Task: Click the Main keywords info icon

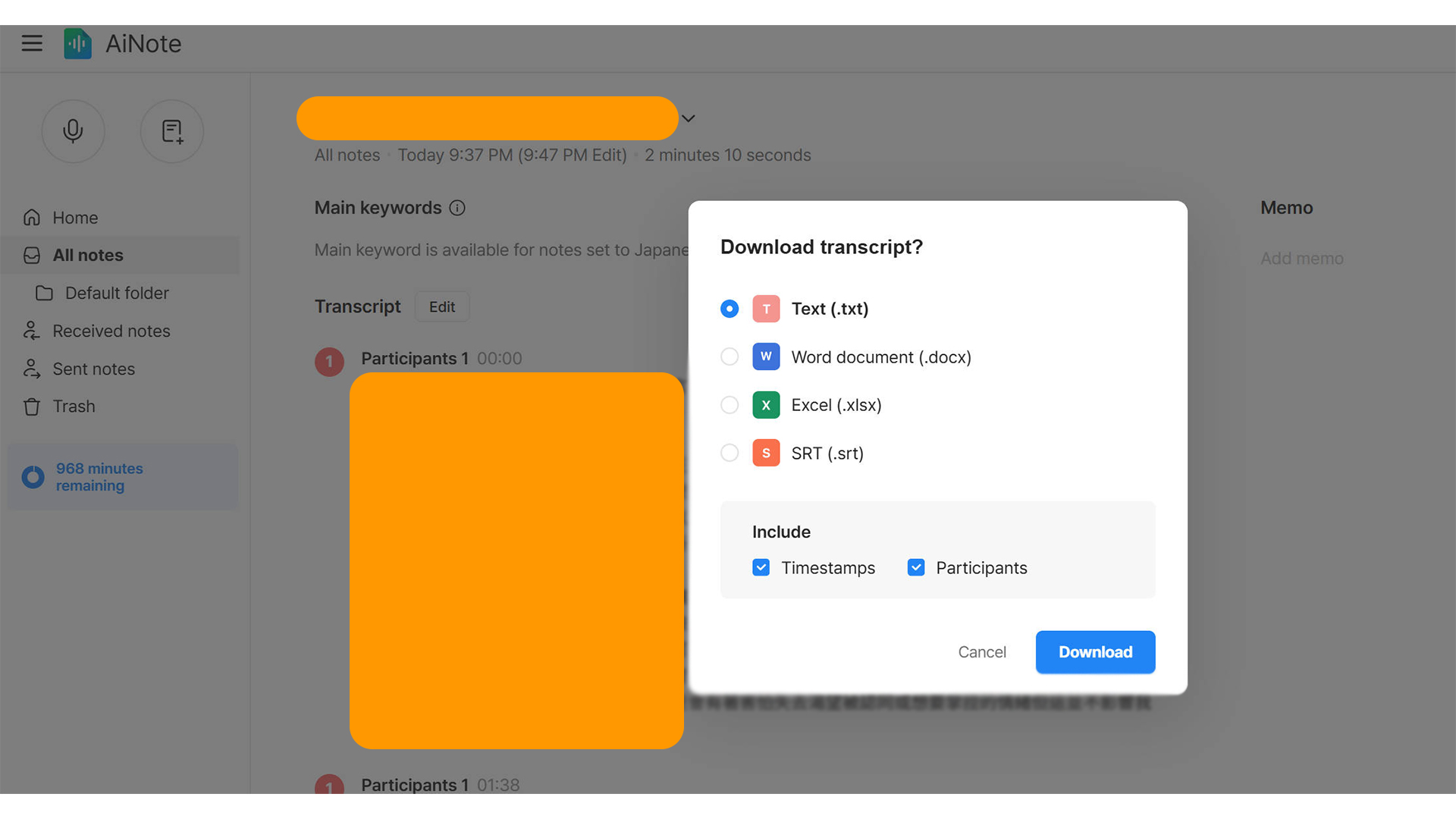Action: point(457,208)
